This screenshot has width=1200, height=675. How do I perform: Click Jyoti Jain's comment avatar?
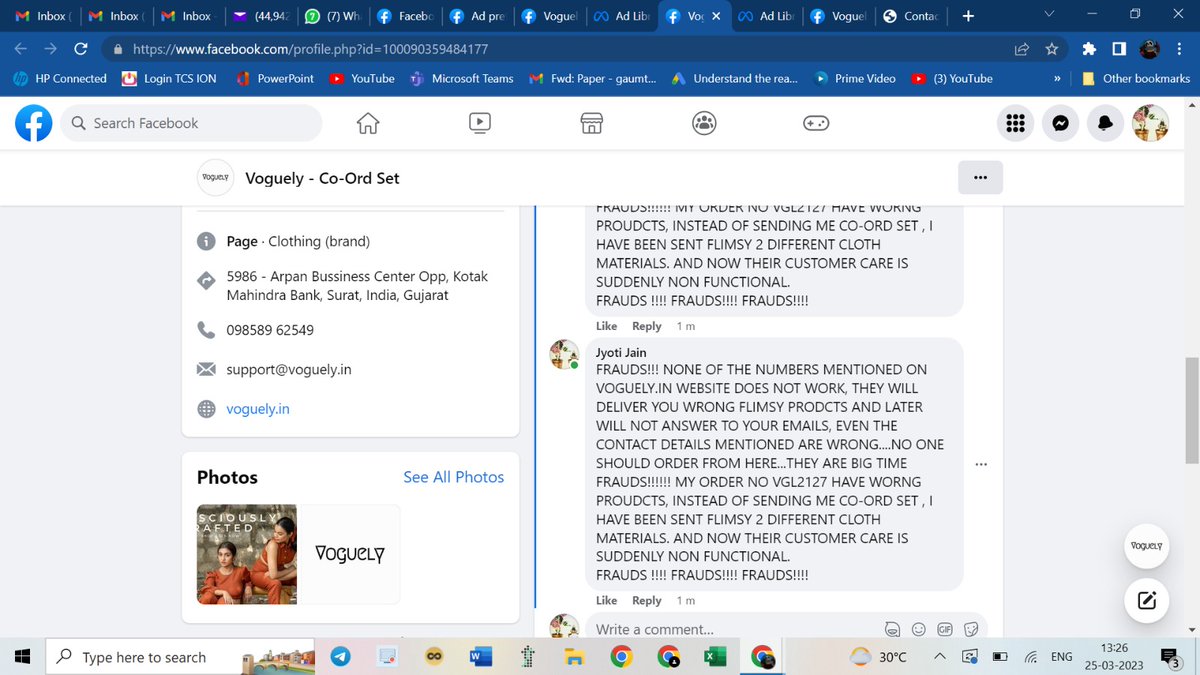coord(565,354)
